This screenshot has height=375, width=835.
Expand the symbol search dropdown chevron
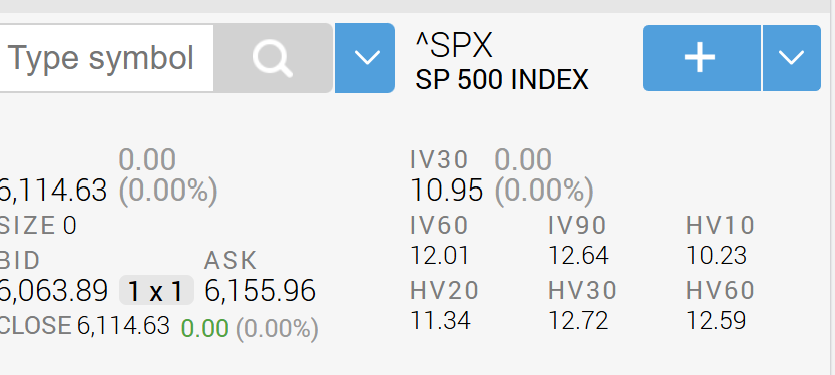coord(365,58)
